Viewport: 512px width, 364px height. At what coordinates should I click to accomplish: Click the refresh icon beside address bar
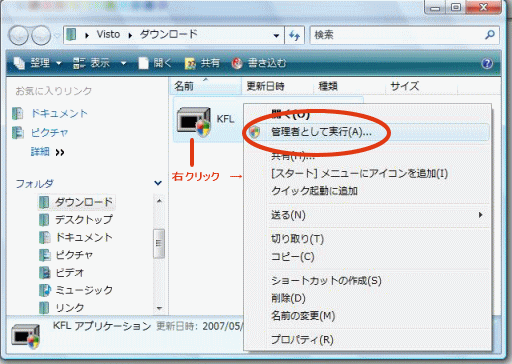[295, 35]
